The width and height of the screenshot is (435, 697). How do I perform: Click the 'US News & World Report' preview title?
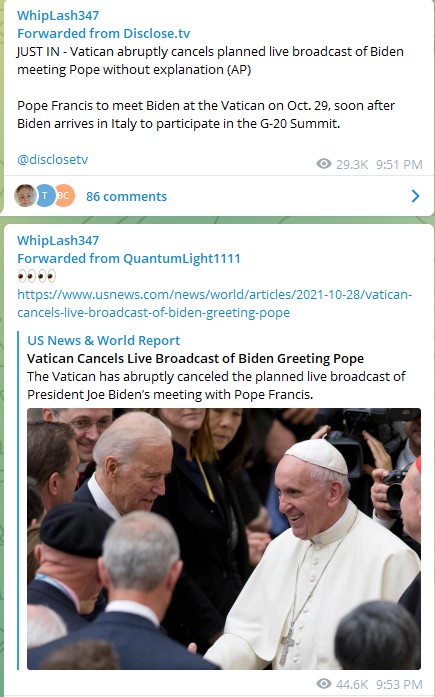pyautogui.click(x=104, y=340)
